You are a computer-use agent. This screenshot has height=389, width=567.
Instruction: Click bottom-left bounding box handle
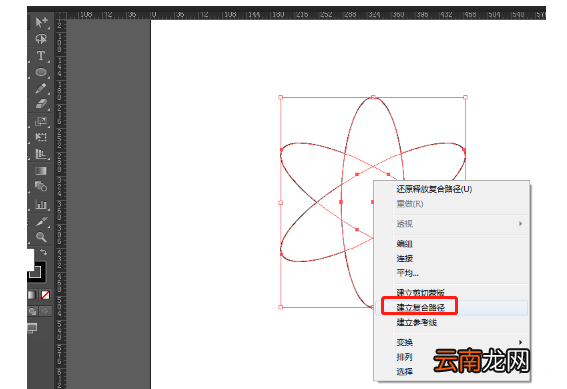pyautogui.click(x=281, y=307)
